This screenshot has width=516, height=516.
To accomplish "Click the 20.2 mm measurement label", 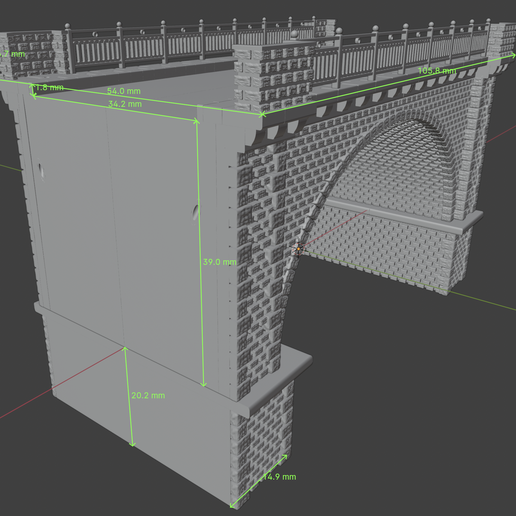I will (148, 395).
